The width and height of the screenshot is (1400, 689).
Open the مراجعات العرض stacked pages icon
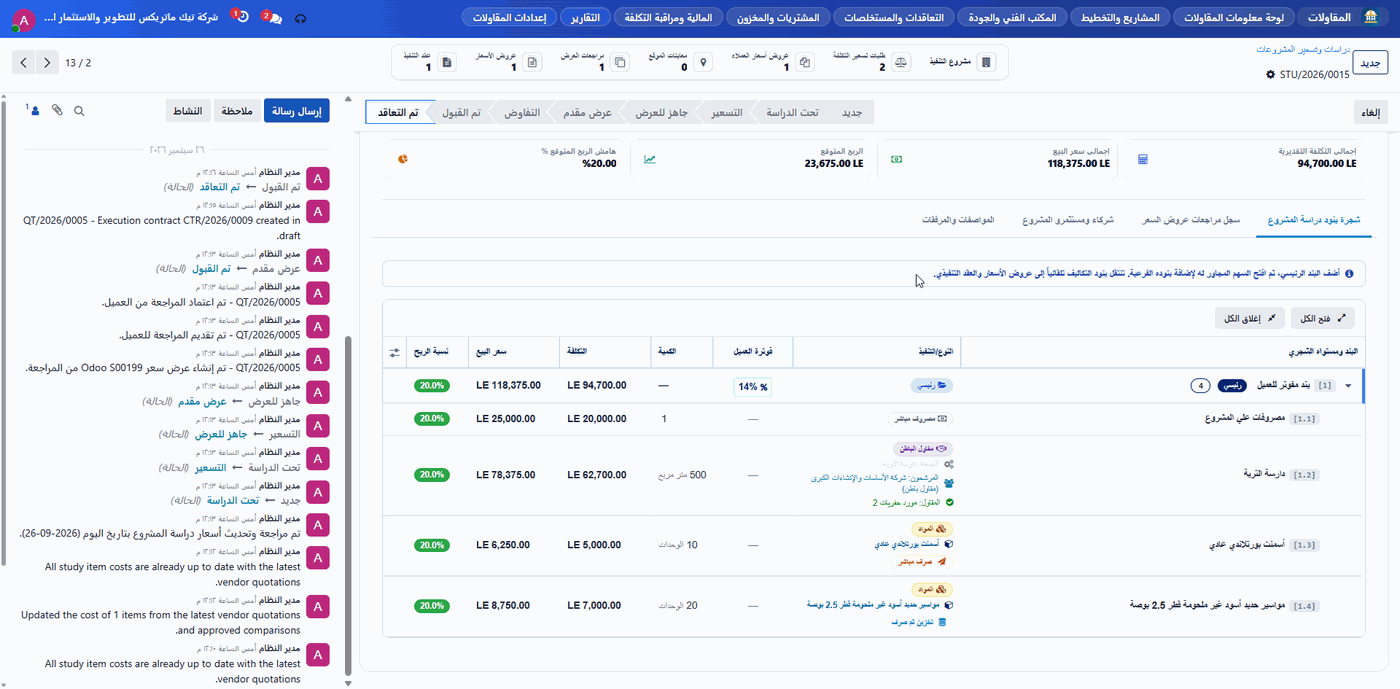[620, 62]
